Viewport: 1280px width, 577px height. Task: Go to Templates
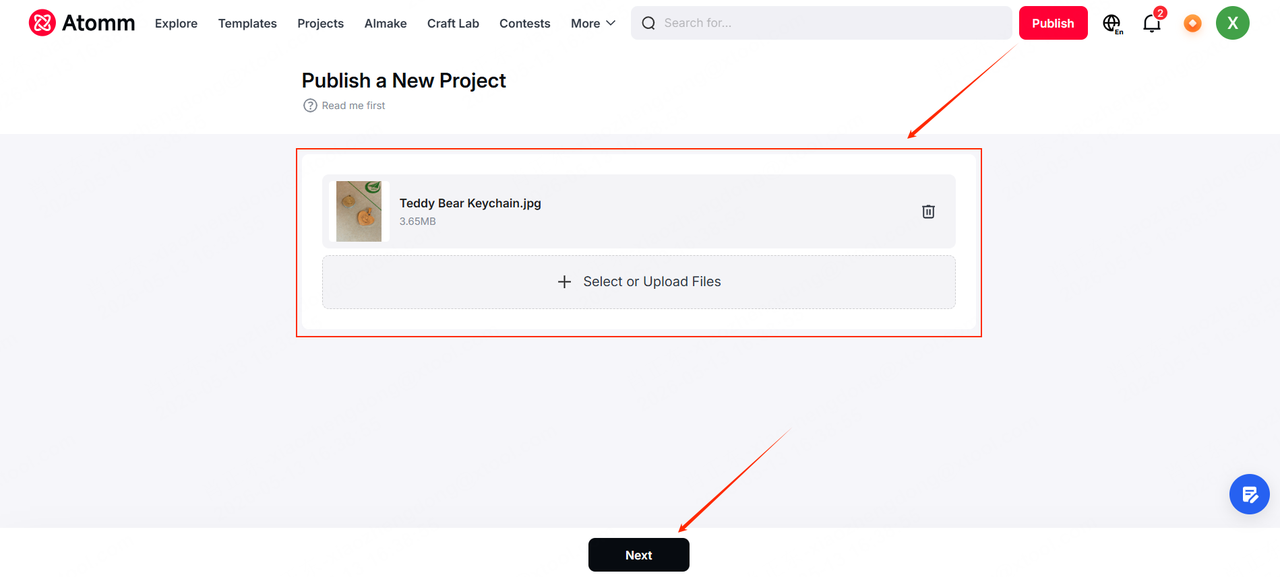point(247,23)
